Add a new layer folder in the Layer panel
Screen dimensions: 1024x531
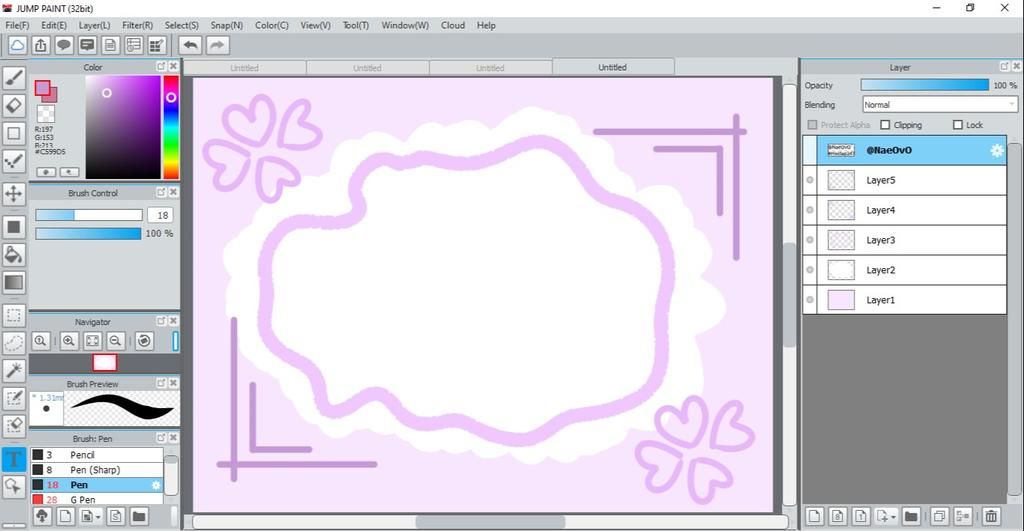(911, 516)
